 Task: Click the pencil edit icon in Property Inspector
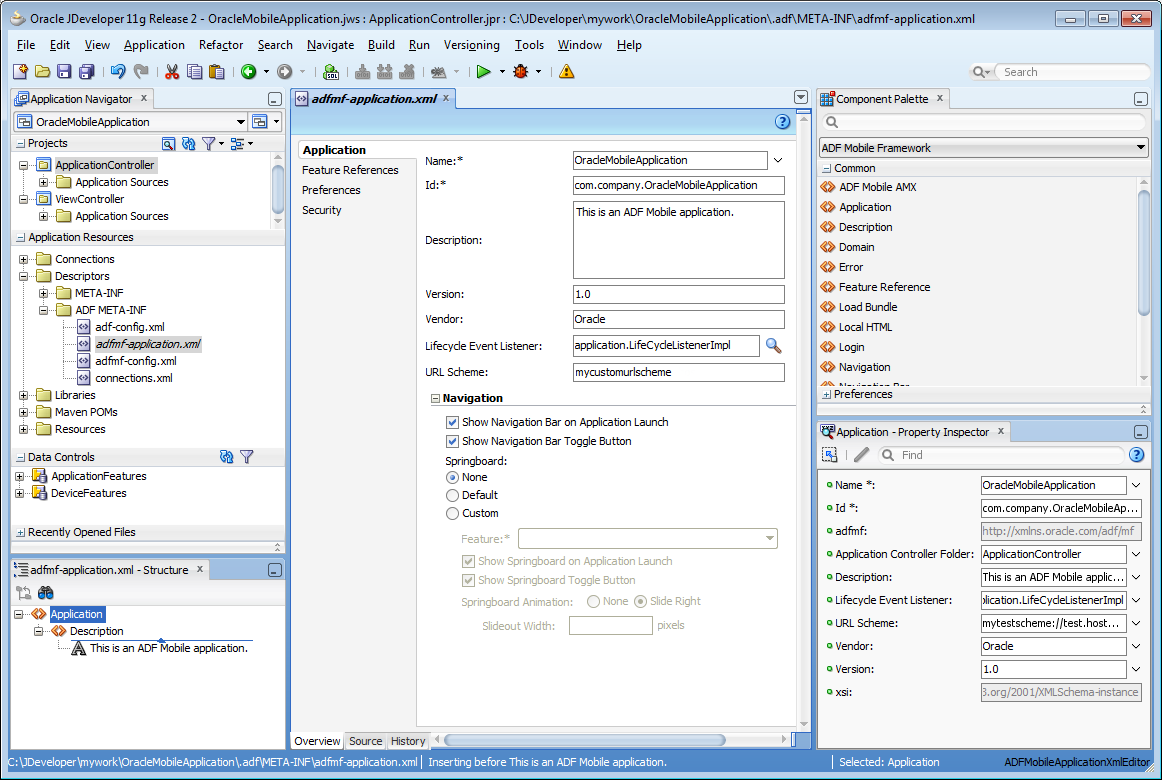point(861,455)
